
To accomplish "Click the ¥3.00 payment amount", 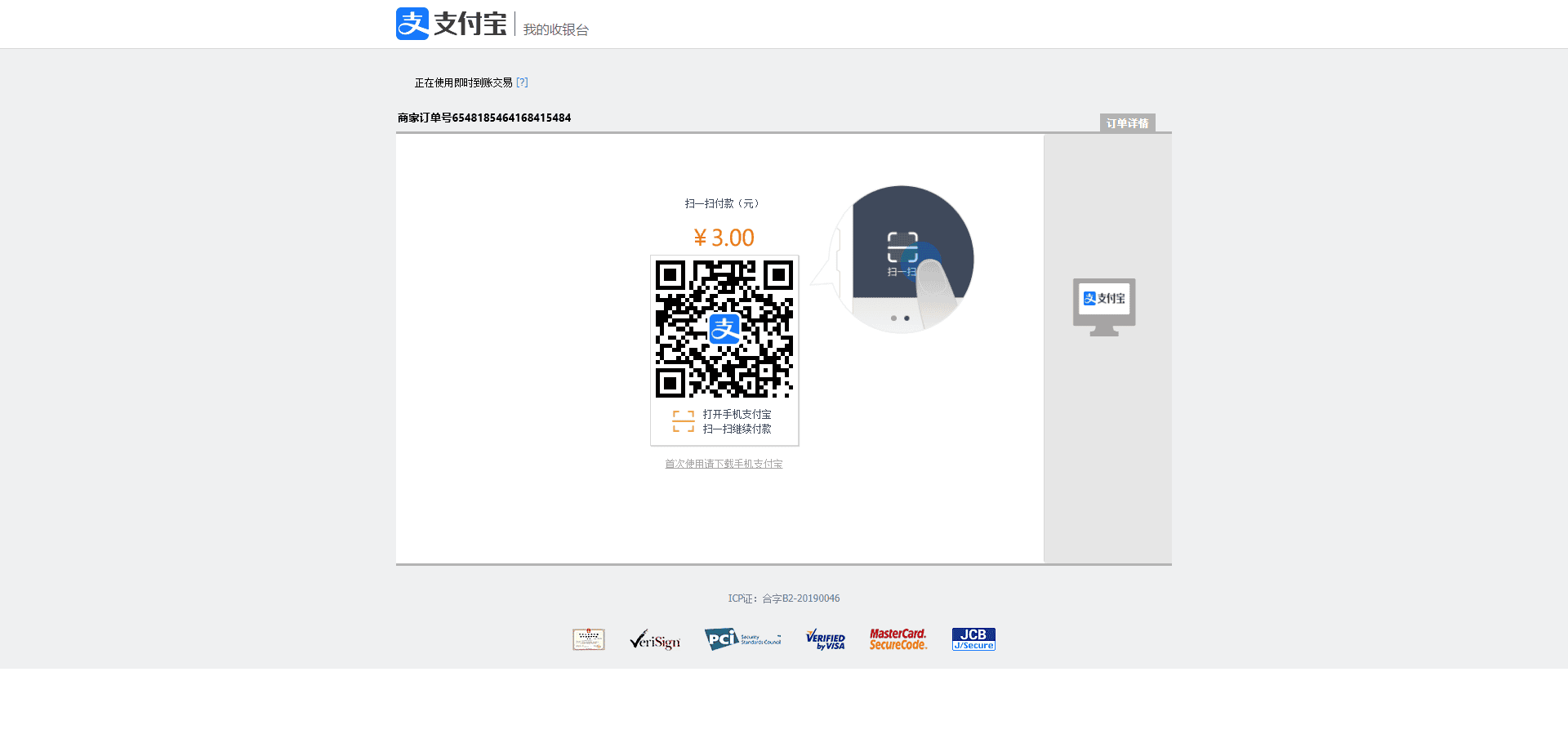I will pyautogui.click(x=724, y=238).
